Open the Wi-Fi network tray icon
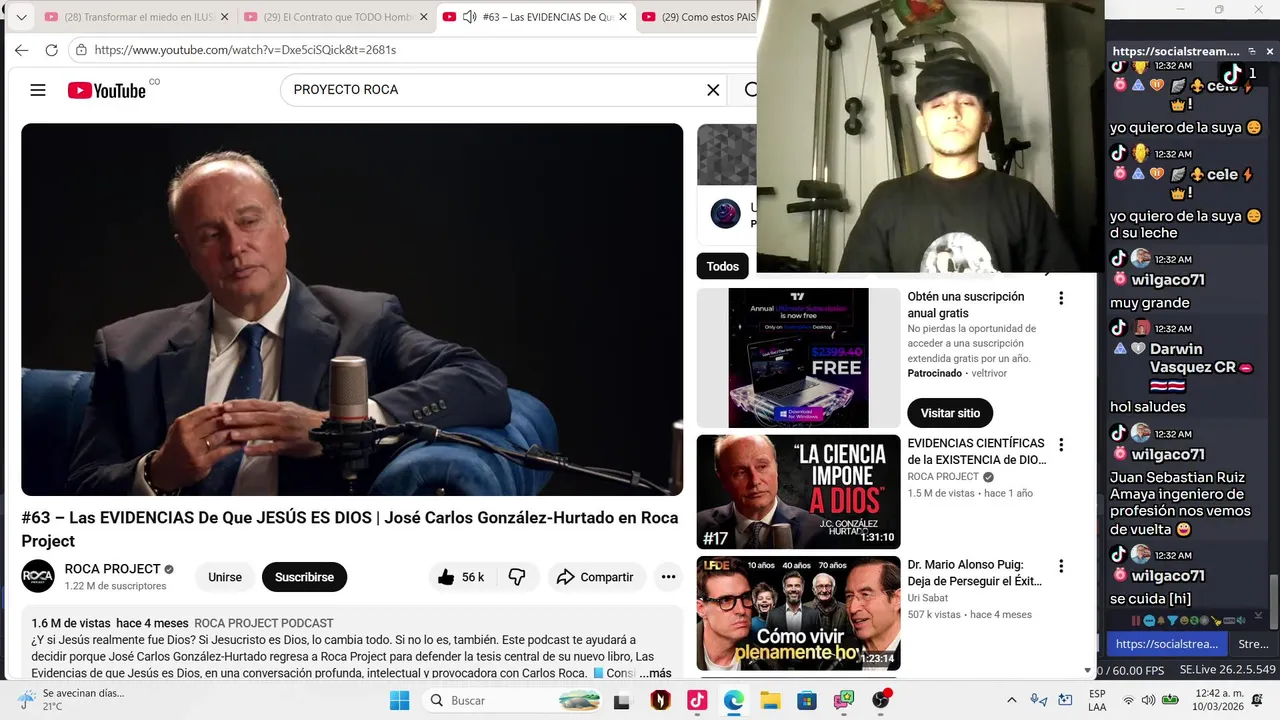1280x720 pixels. point(1128,700)
